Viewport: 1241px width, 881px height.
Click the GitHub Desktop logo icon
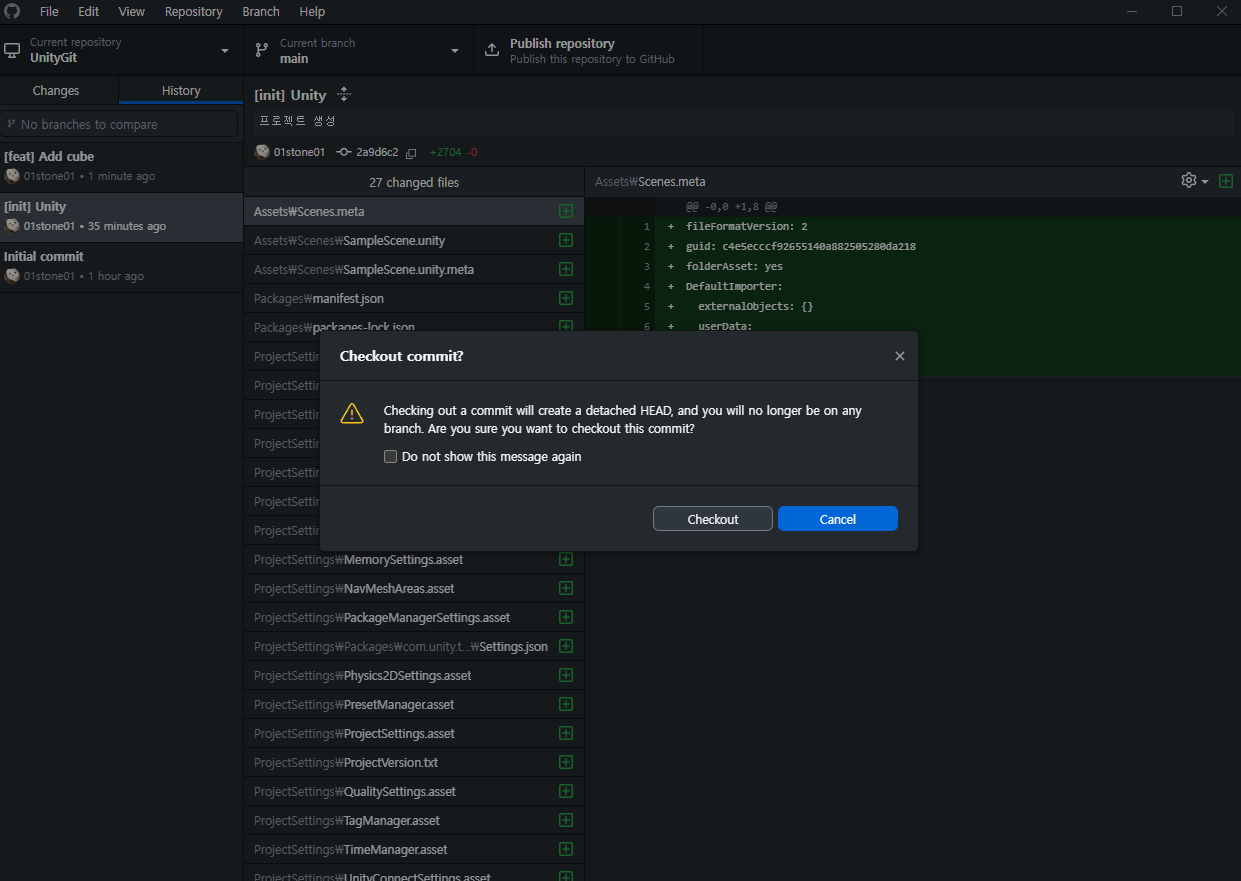pyautogui.click(x=12, y=11)
